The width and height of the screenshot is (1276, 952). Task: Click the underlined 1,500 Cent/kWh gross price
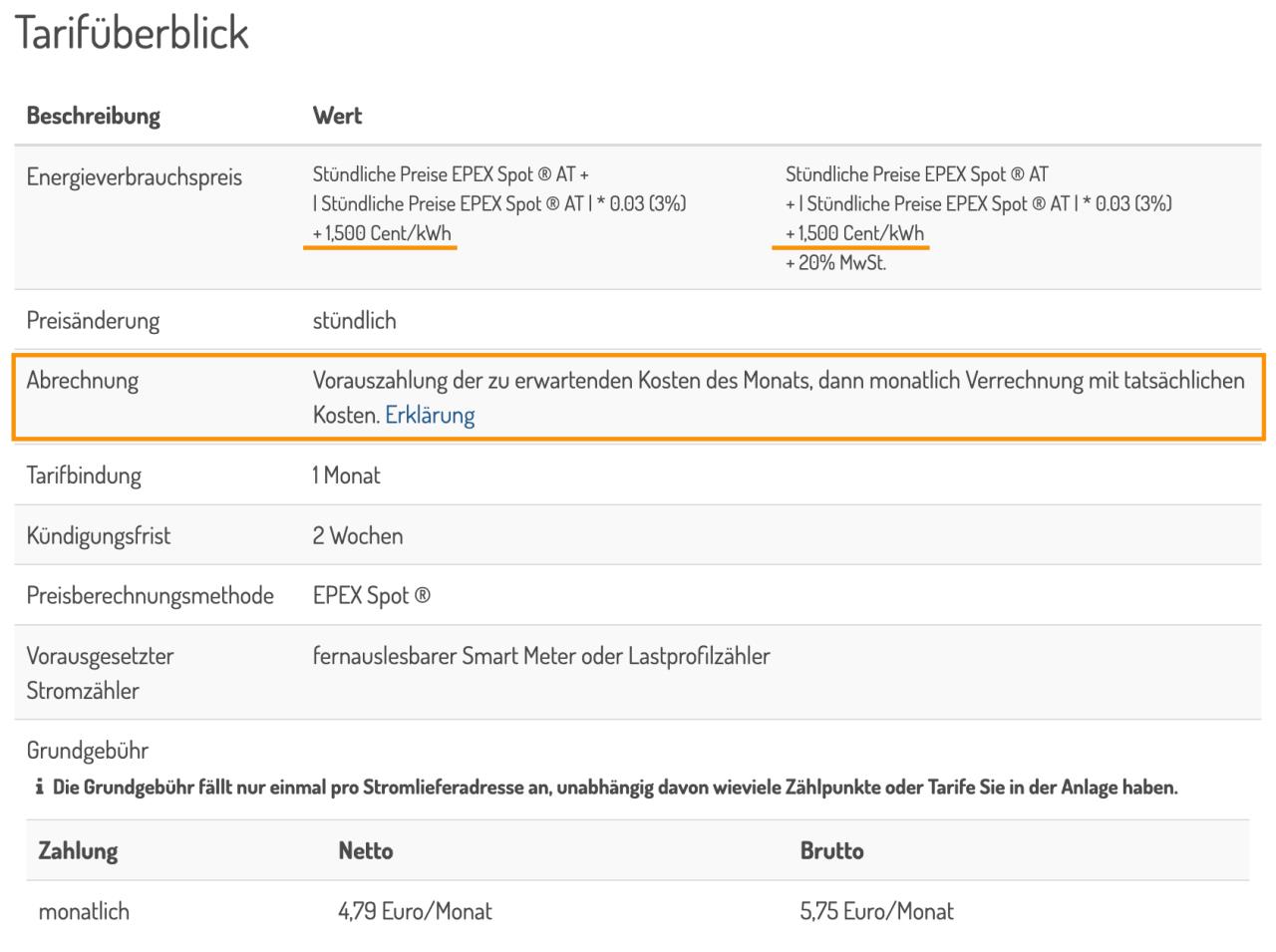click(x=854, y=234)
